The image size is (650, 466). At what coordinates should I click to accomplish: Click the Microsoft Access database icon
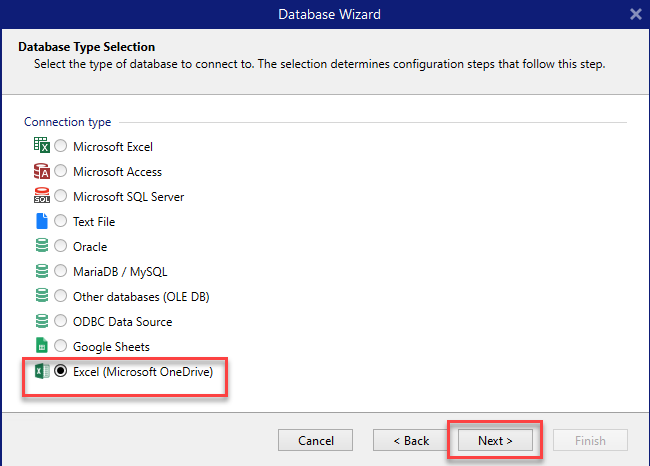pos(41,172)
